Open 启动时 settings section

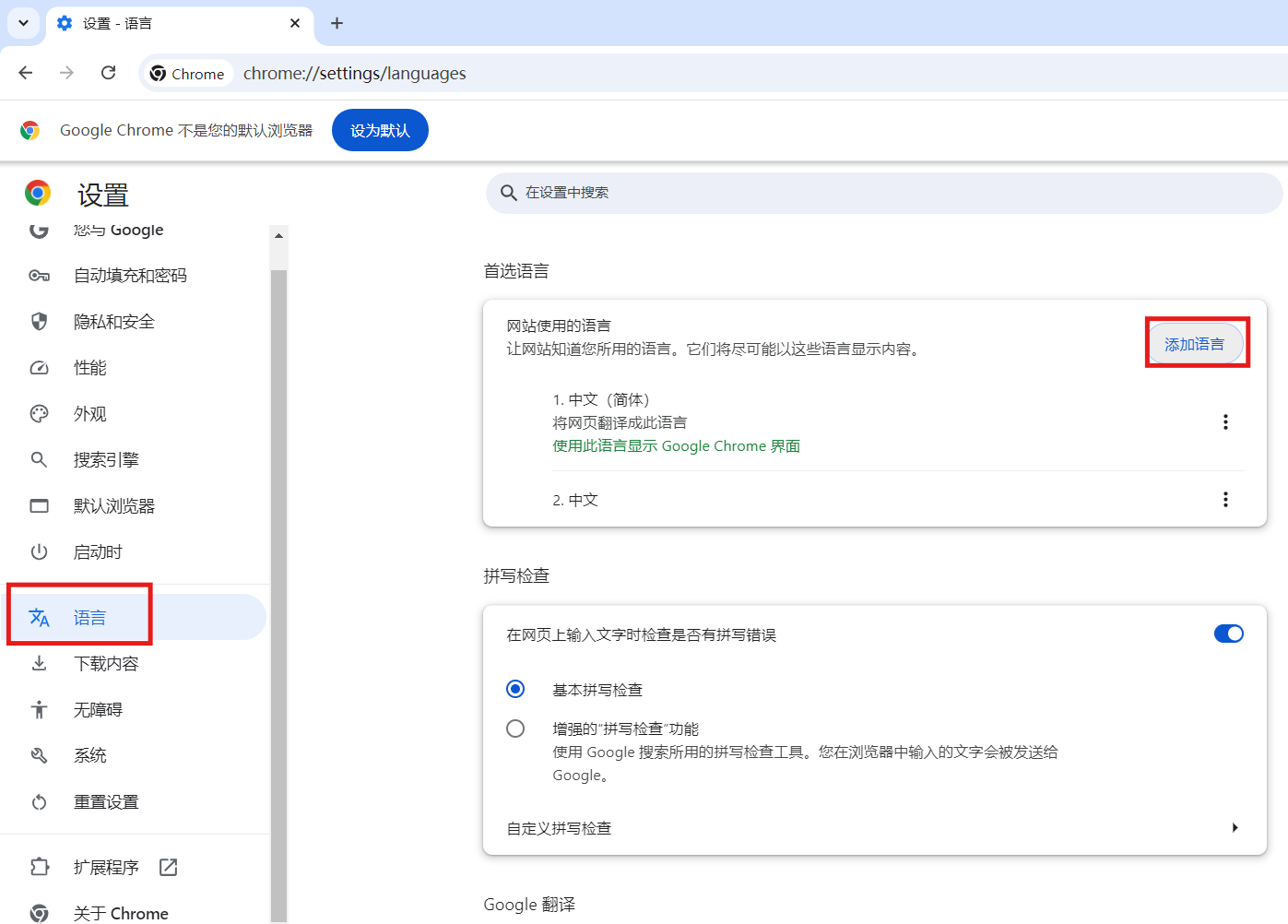98,552
